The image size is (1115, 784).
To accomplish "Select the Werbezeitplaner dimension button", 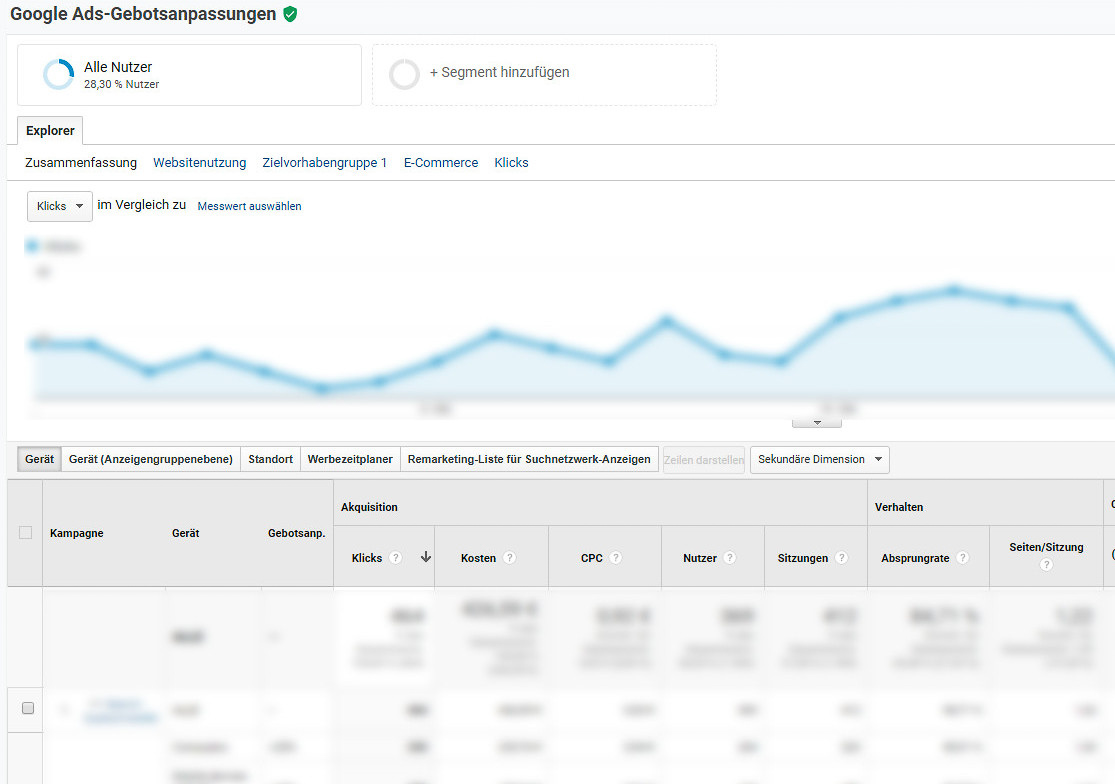I will coord(350,460).
